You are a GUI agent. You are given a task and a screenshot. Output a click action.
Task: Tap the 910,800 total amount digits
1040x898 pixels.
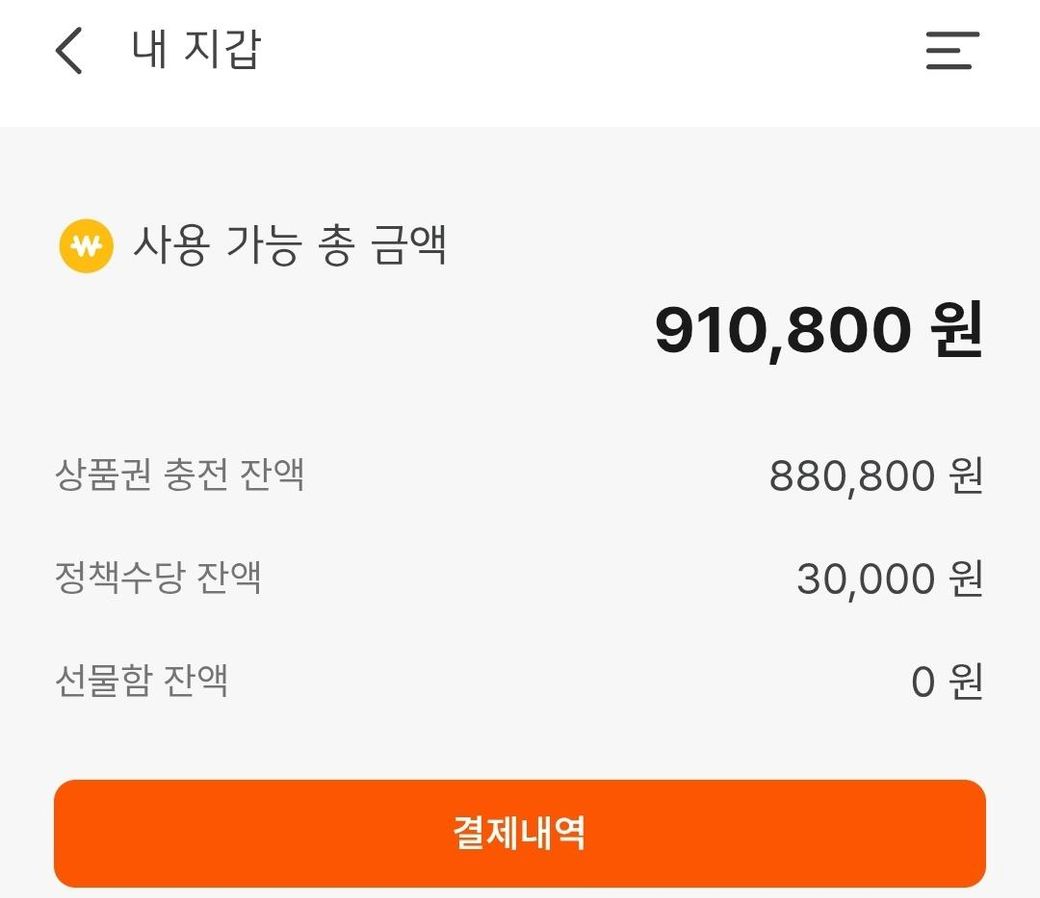(782, 331)
